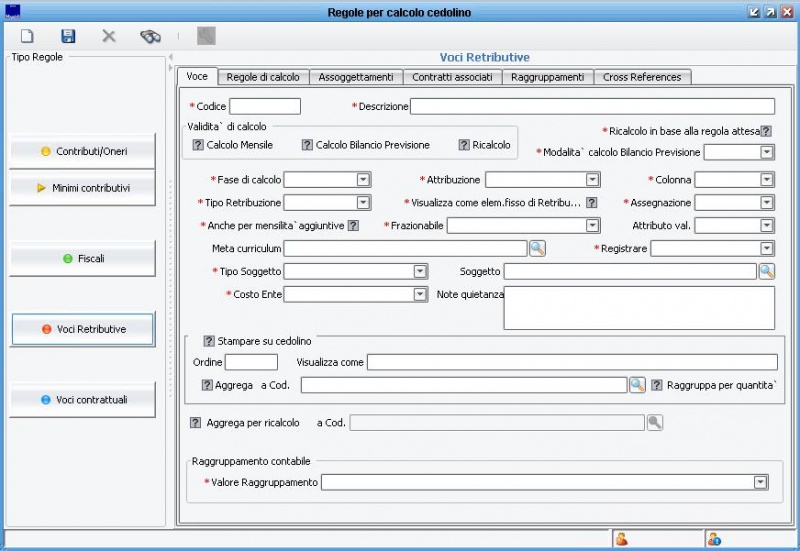Open the Soggetto lookup magnifier icon
Image resolution: width=800 pixels, height=551 pixels.
[x=767, y=271]
